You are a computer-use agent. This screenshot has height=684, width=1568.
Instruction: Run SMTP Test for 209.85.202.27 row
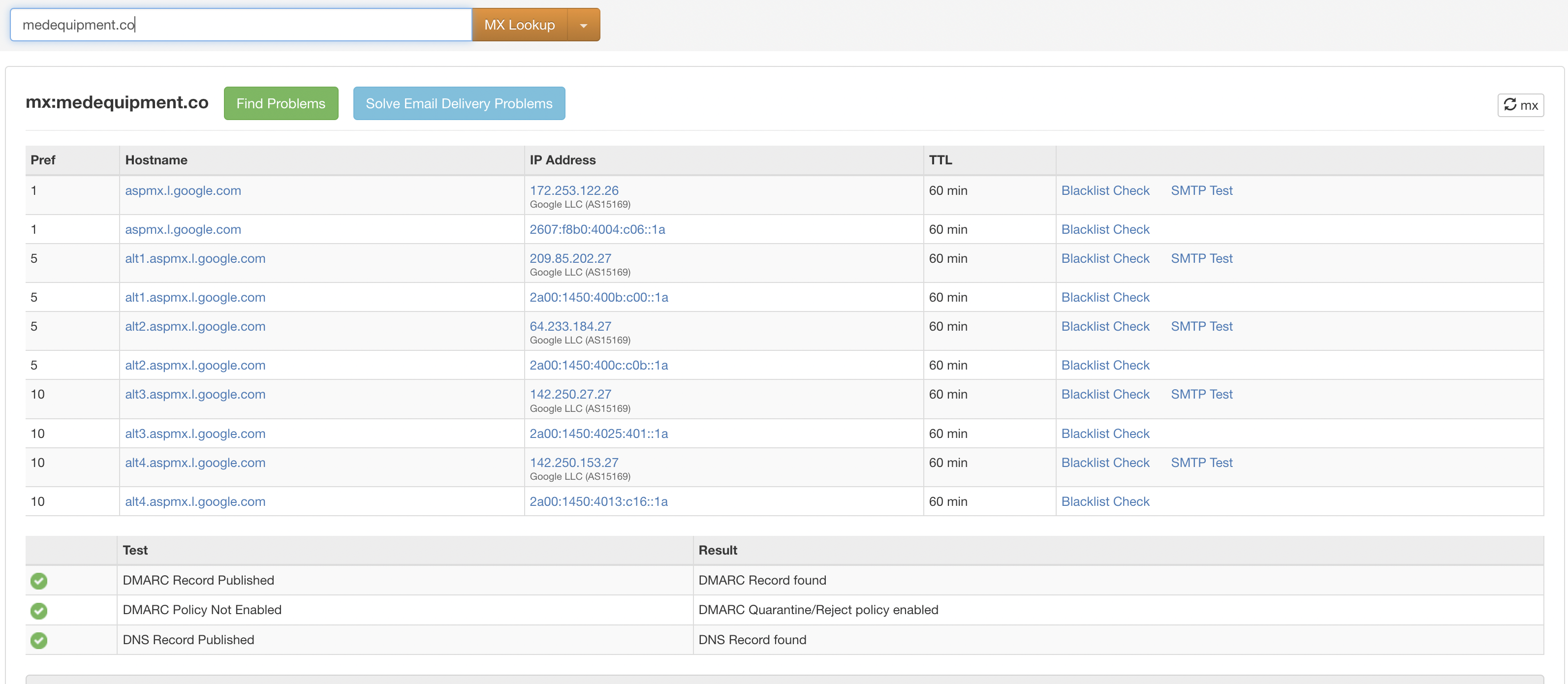[x=1201, y=259]
